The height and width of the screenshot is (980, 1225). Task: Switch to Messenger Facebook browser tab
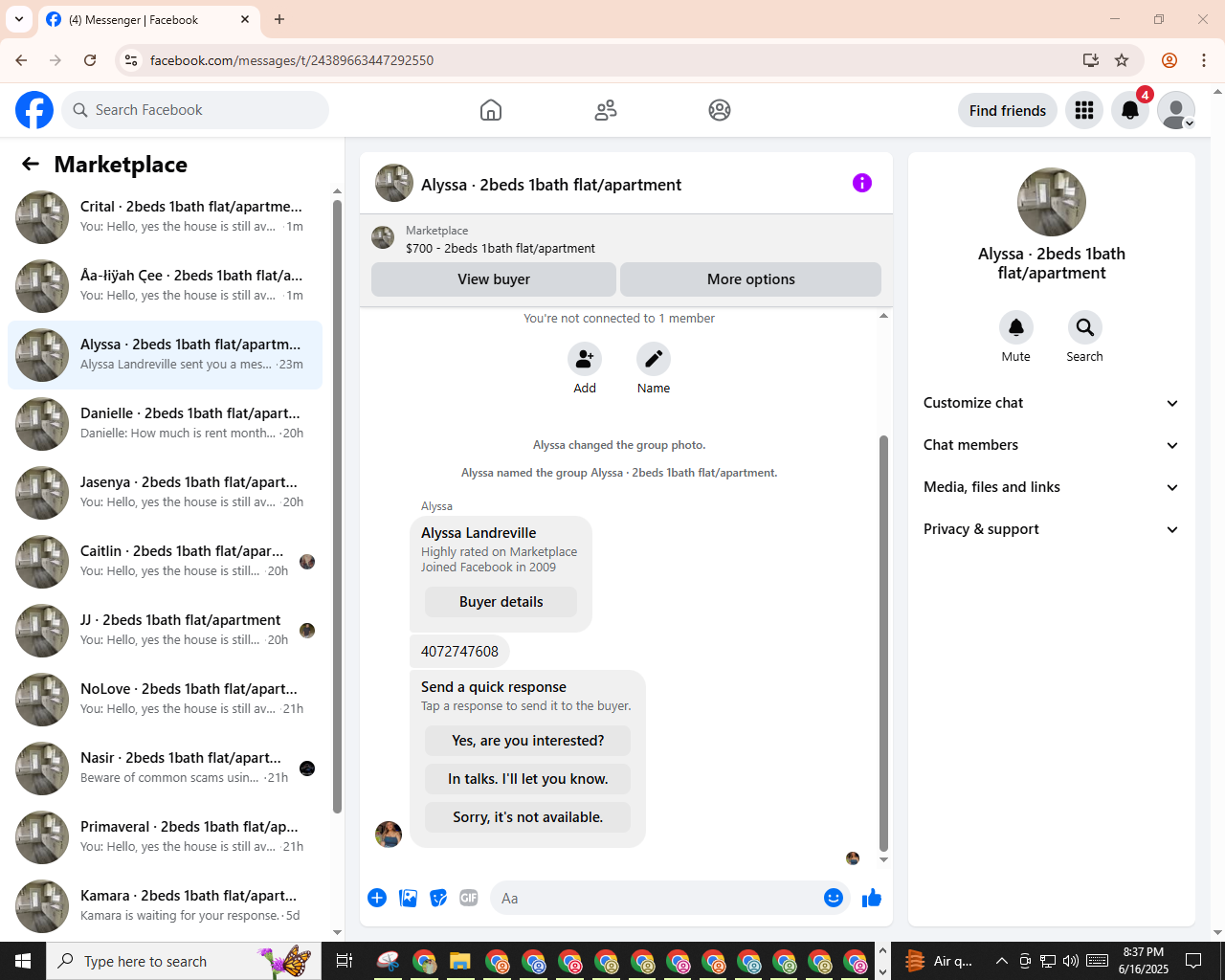pyautogui.click(x=148, y=19)
